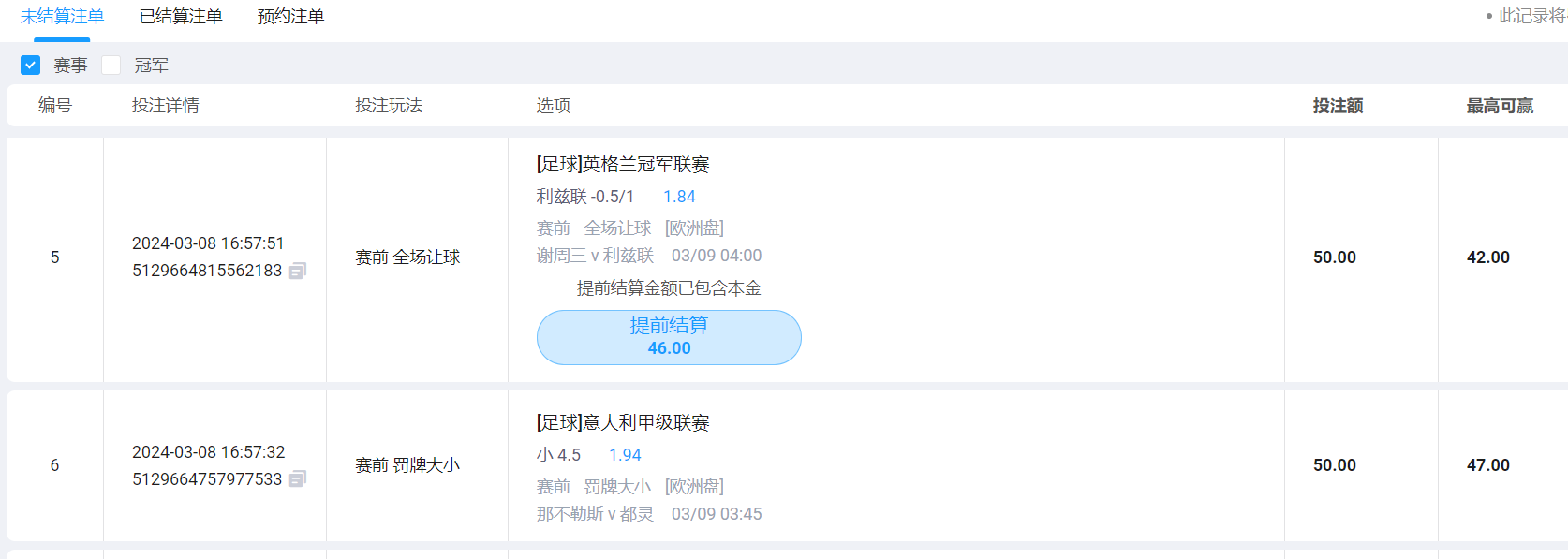Screen dimensions: 1568x559
Task: Click 那不勒斯 v 都灵 match name
Action: pos(595,514)
